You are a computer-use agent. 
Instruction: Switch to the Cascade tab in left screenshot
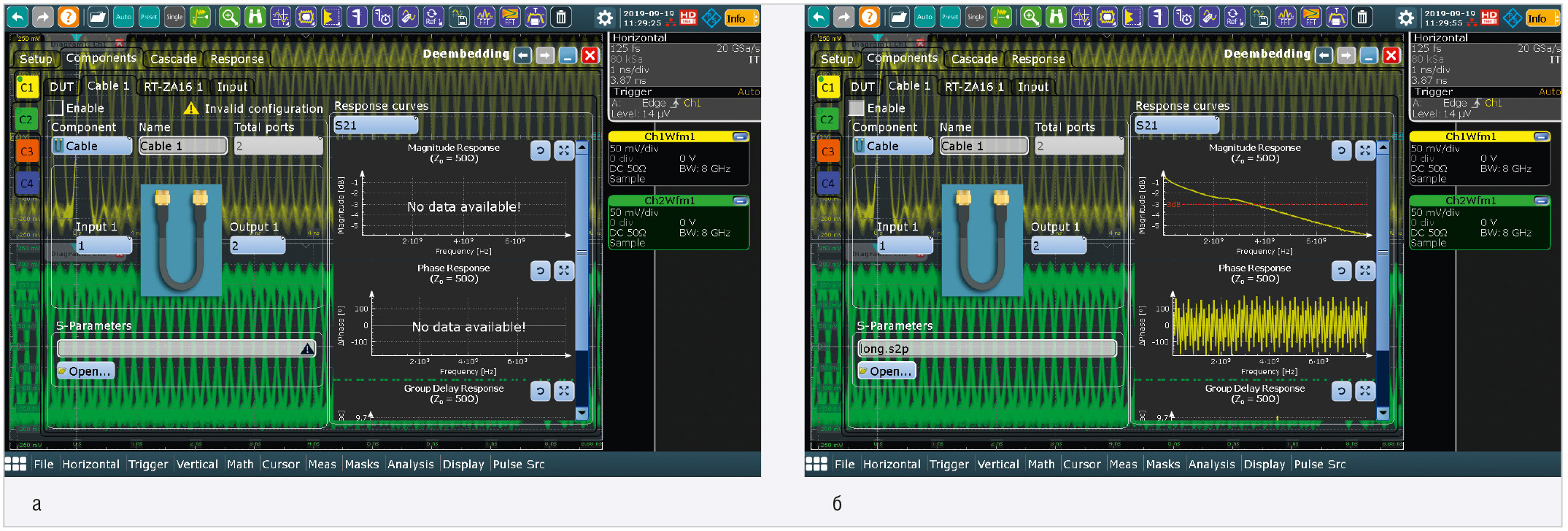pos(173,59)
